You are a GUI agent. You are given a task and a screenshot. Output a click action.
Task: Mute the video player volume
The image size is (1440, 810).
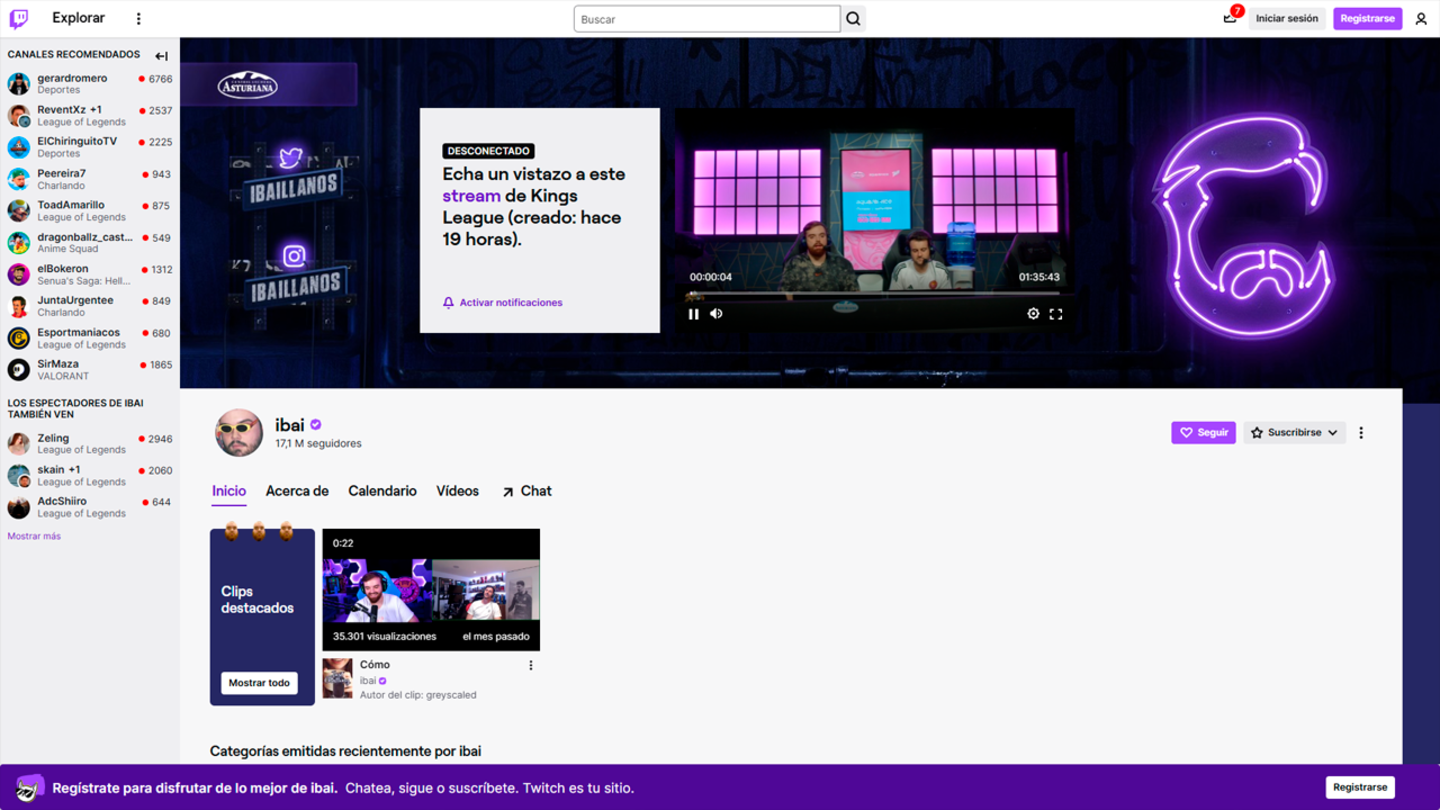(x=716, y=314)
